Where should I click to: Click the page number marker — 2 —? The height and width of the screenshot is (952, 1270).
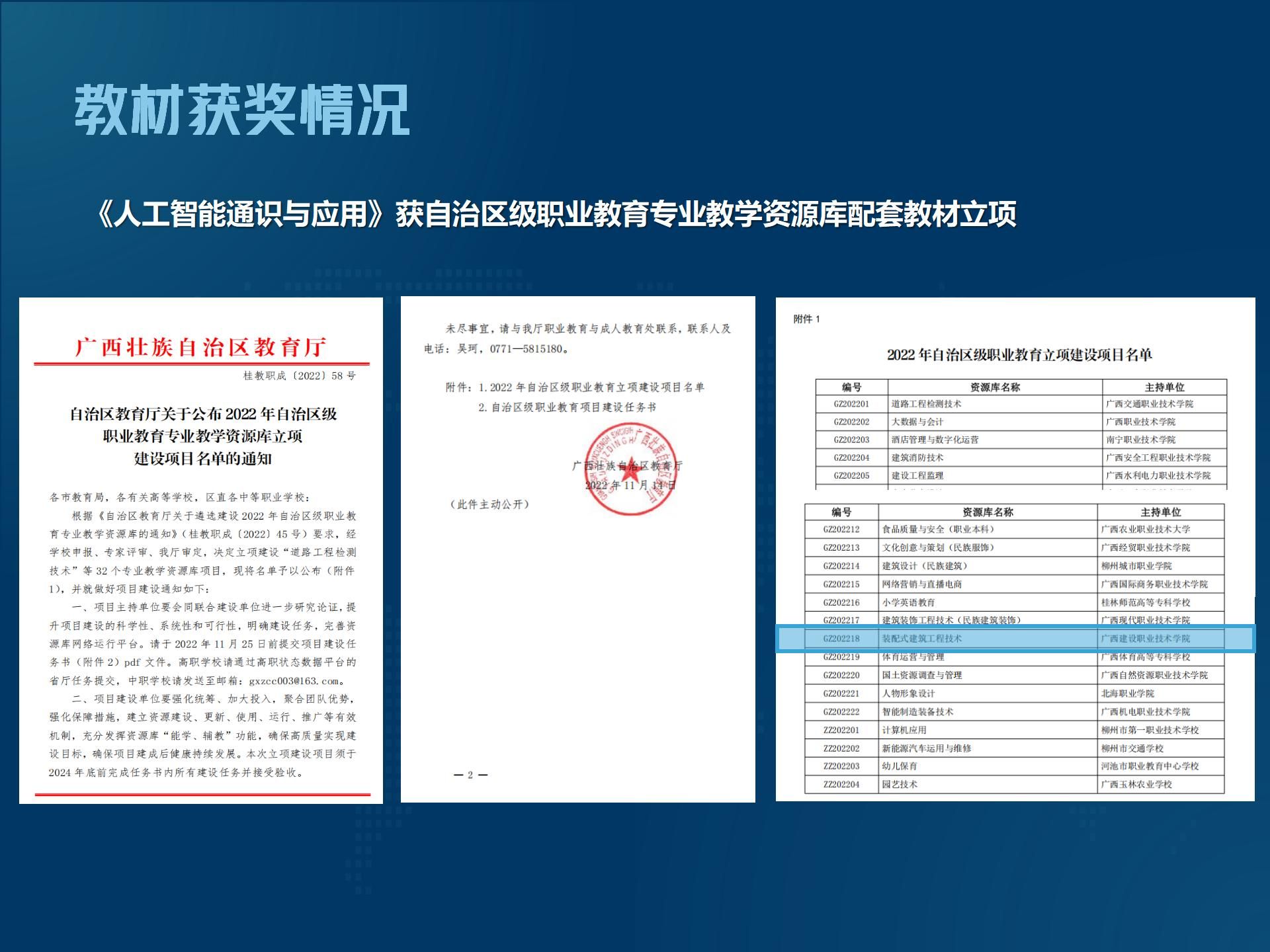pyautogui.click(x=470, y=775)
